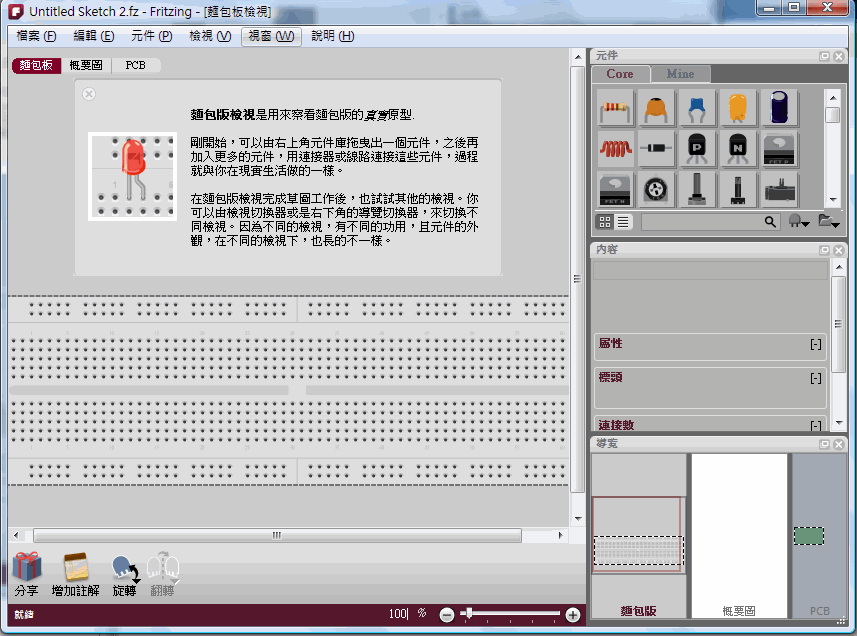The image size is (857, 636).
Task: Click inspector scrollbar up arrow
Action: click(839, 267)
